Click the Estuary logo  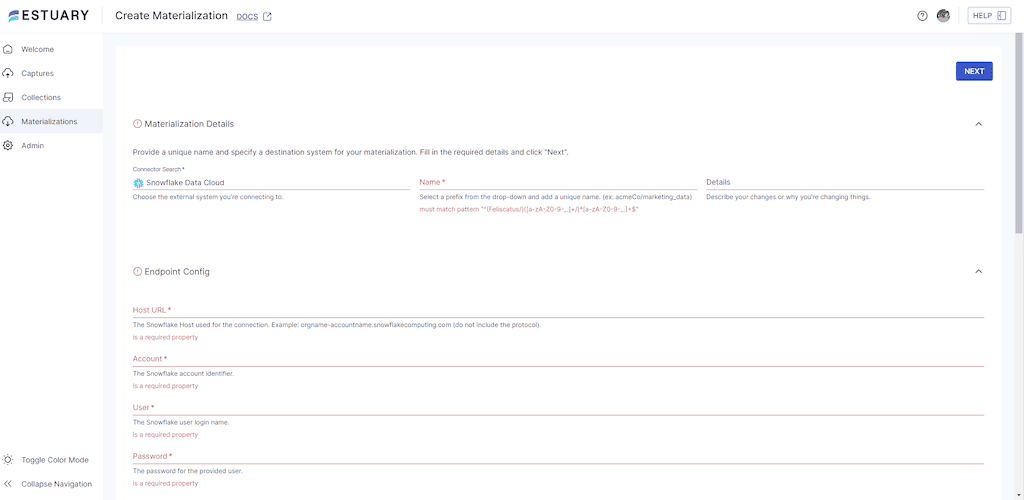[x=48, y=16]
